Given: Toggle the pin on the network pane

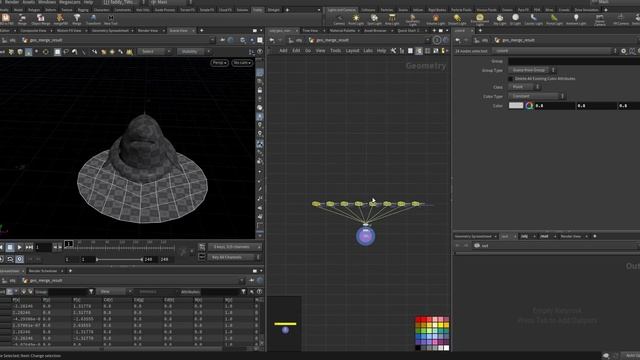Looking at the screenshot, I should pyautogui.click(x=437, y=40).
